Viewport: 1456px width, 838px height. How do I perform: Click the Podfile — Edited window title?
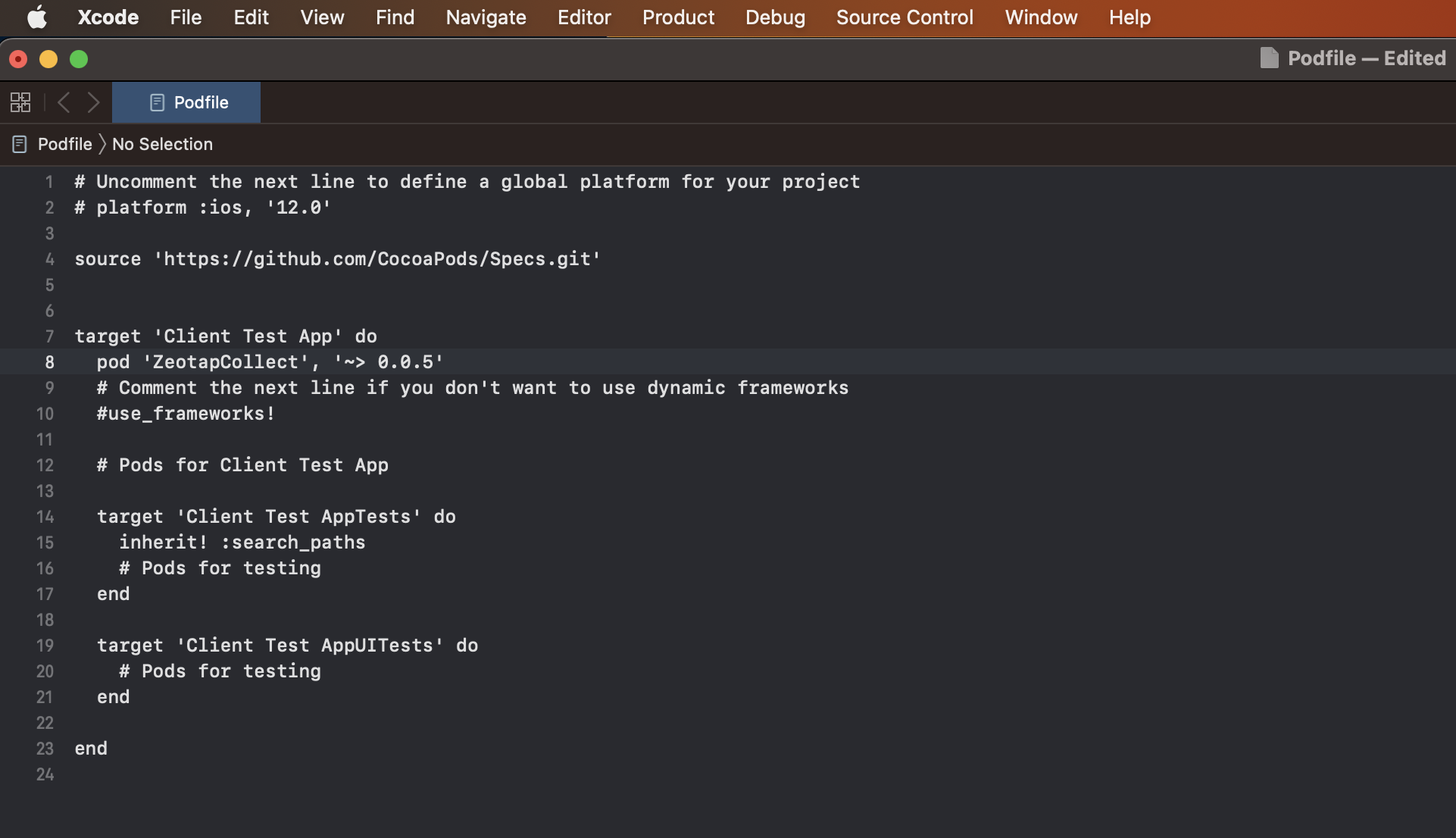pos(1366,58)
